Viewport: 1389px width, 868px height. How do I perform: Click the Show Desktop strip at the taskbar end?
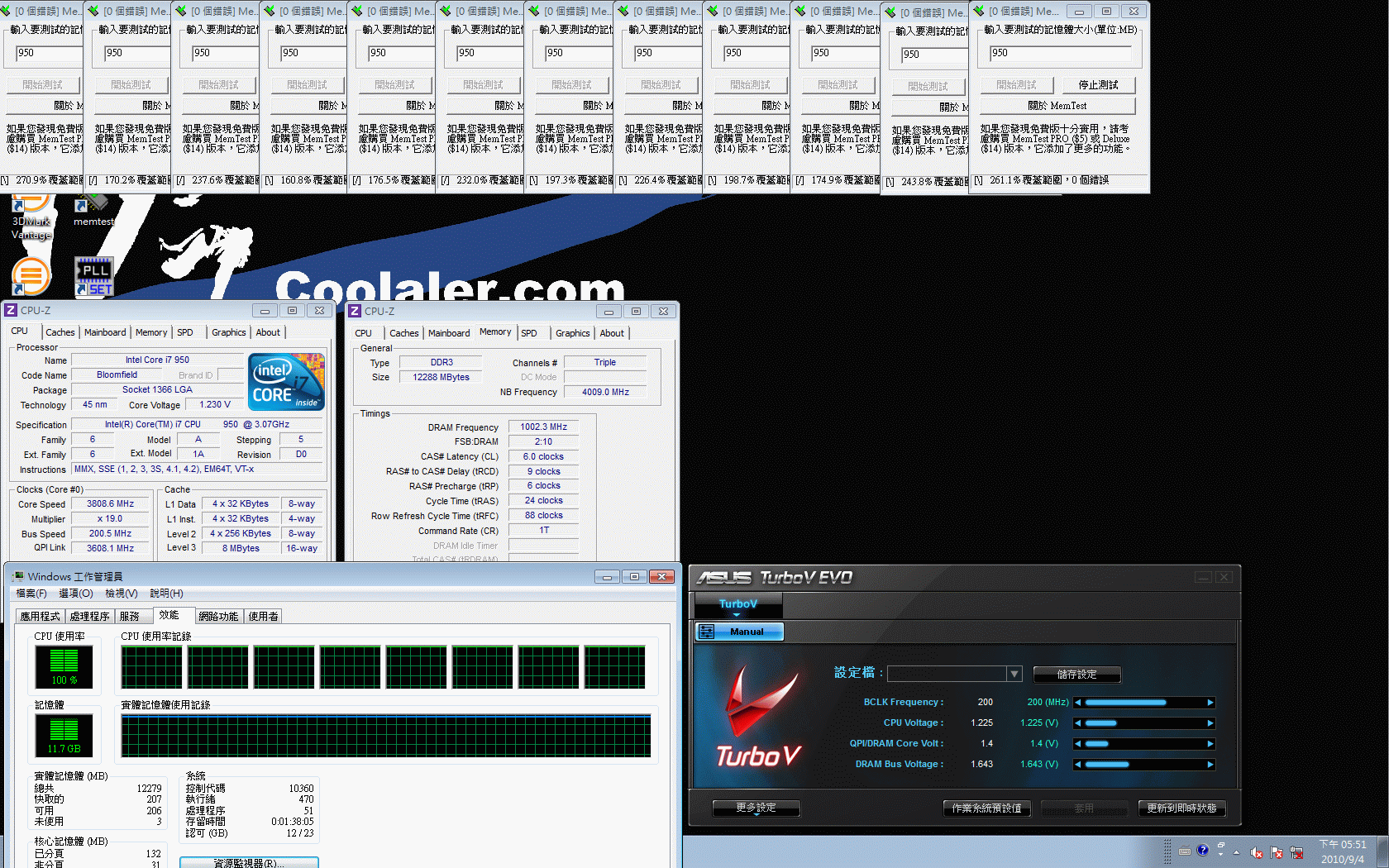coord(1382,851)
